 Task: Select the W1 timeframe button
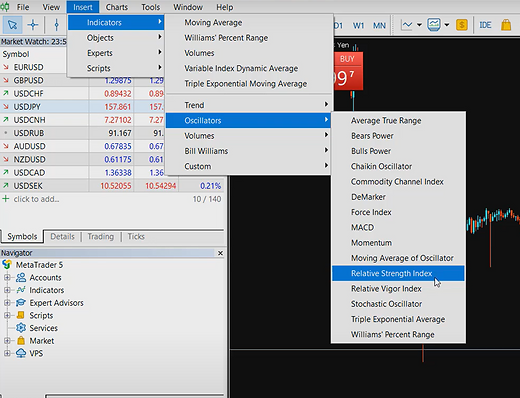[358, 25]
